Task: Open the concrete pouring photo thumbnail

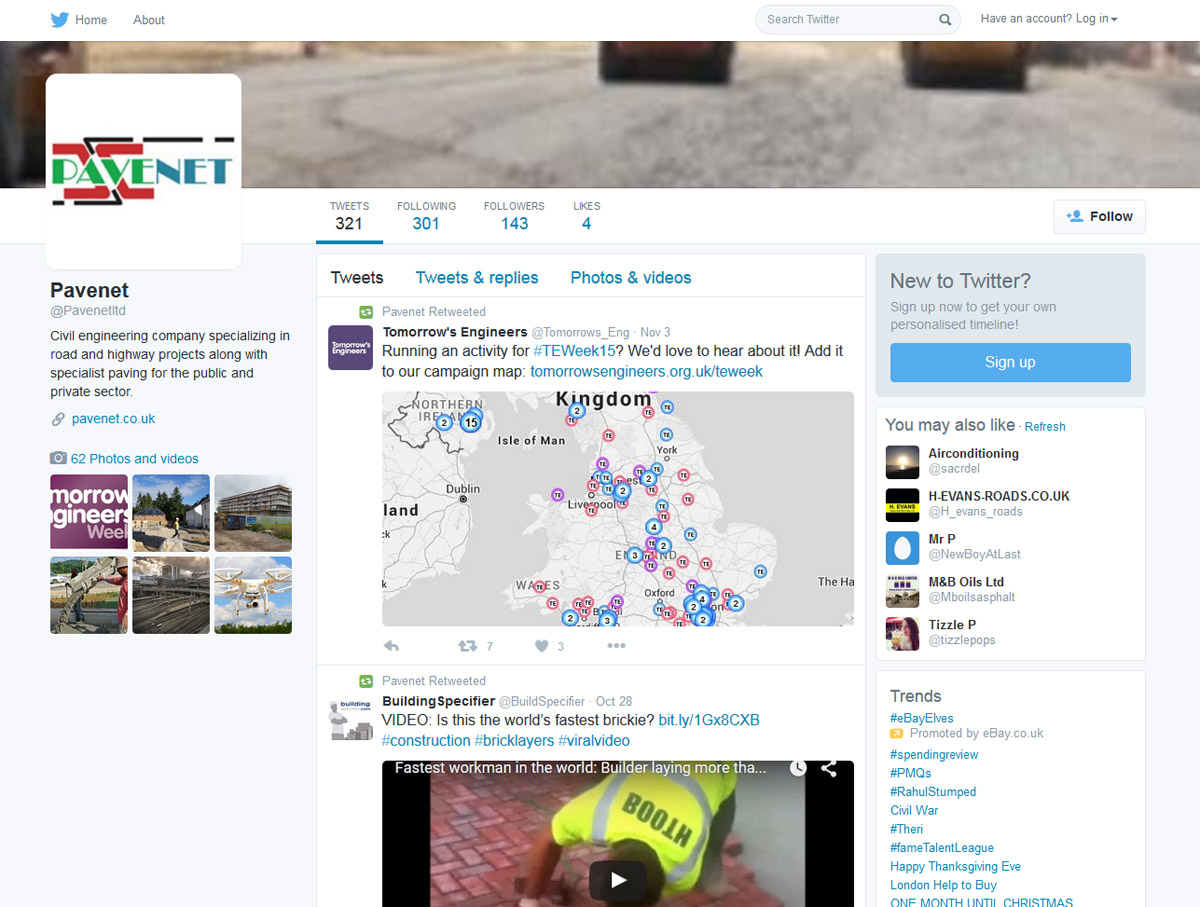Action: [89, 595]
